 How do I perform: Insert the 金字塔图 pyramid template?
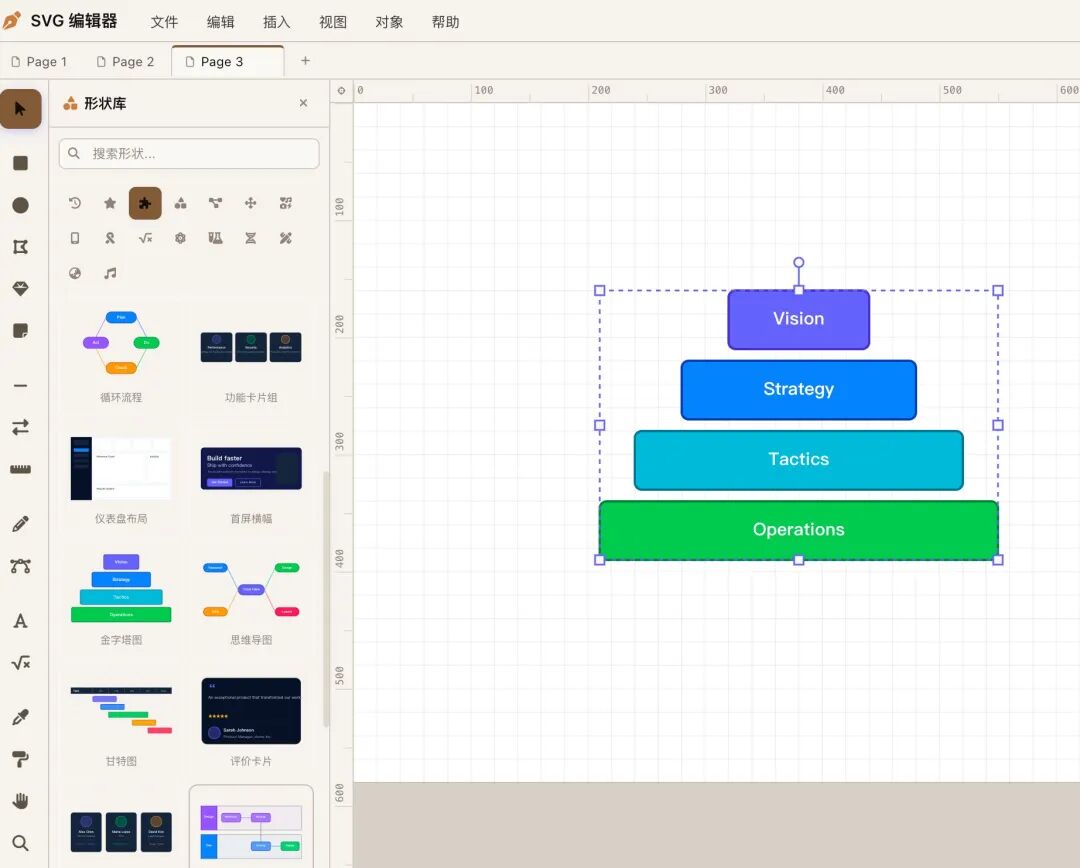pyautogui.click(x=121, y=596)
